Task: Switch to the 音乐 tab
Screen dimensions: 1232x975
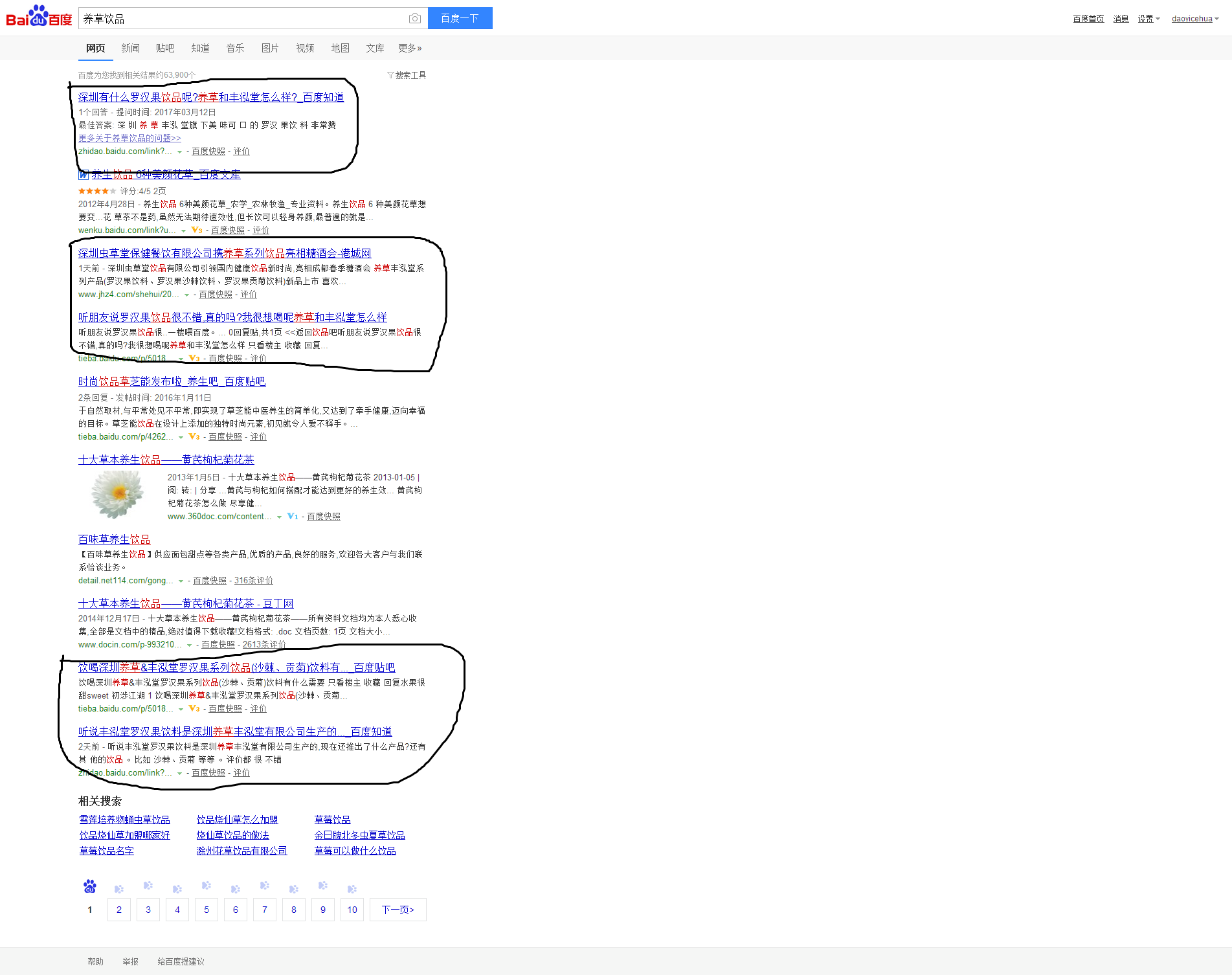Action: [235, 48]
